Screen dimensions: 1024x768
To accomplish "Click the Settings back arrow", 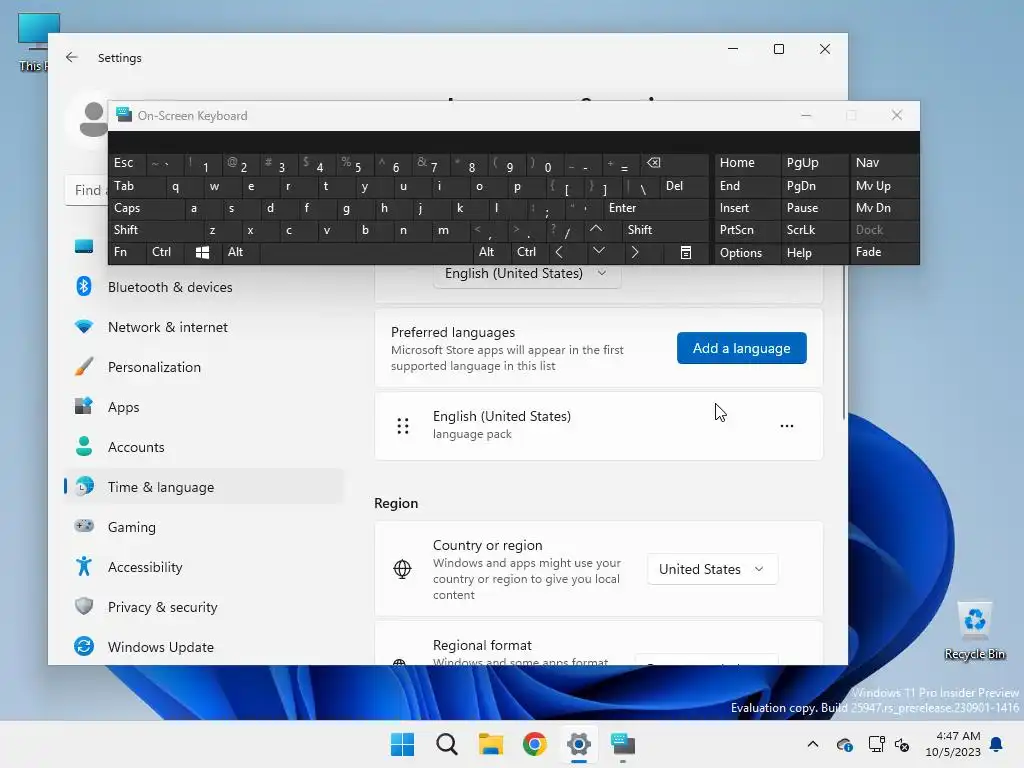I will click(x=72, y=57).
